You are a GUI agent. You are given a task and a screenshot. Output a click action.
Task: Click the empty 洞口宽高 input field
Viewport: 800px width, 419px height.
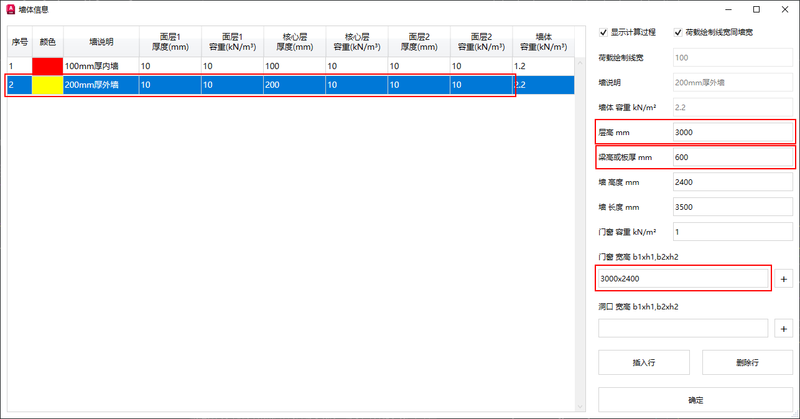click(683, 329)
